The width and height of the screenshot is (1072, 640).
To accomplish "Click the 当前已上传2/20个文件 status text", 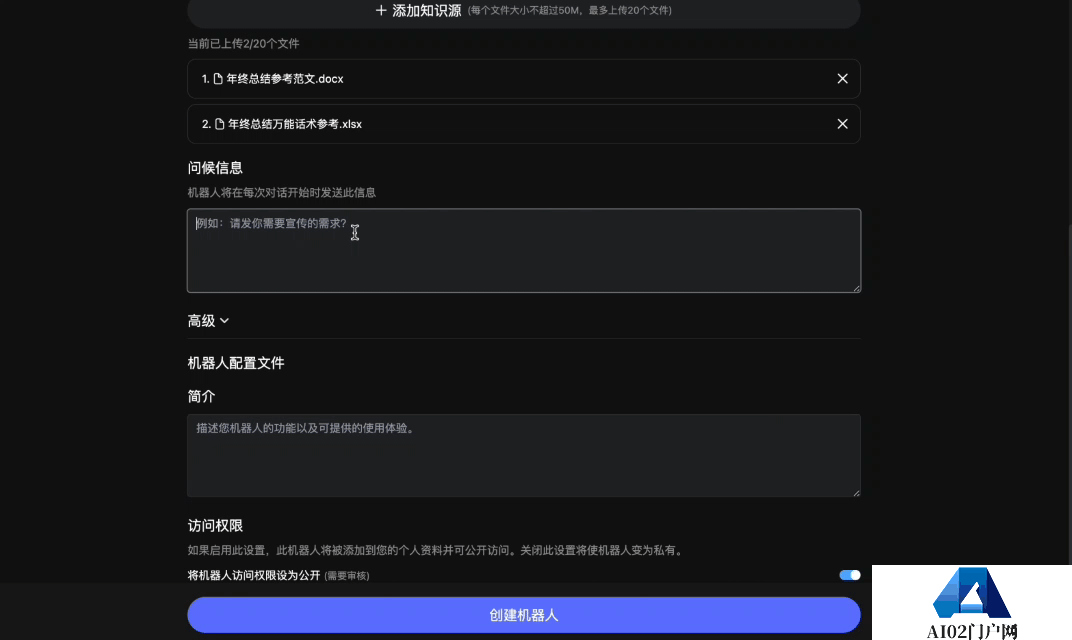I will [x=243, y=44].
